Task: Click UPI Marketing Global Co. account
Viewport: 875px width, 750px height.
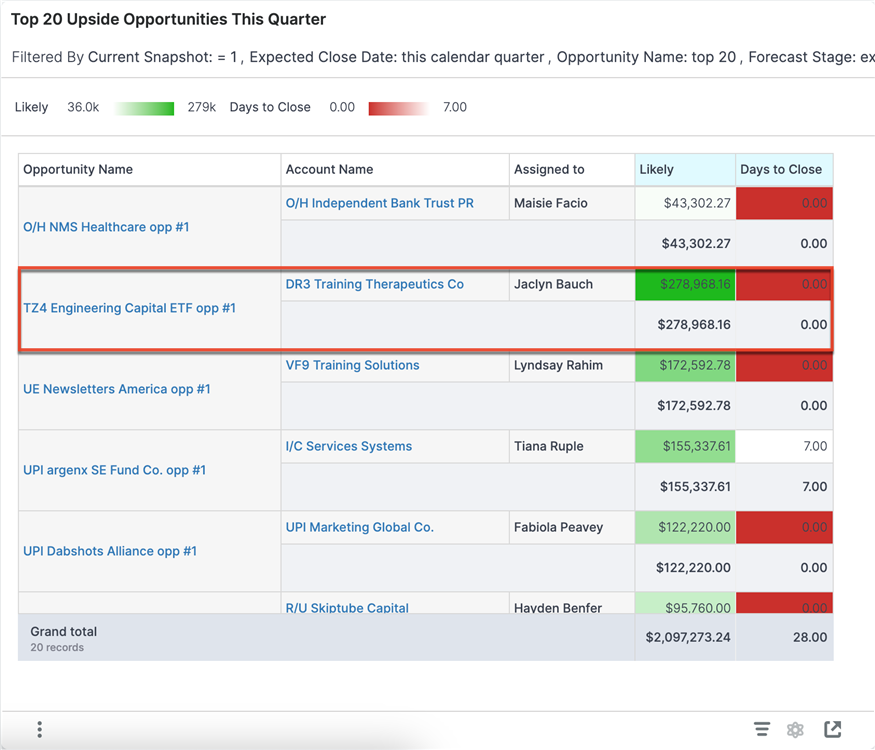Action: point(359,527)
